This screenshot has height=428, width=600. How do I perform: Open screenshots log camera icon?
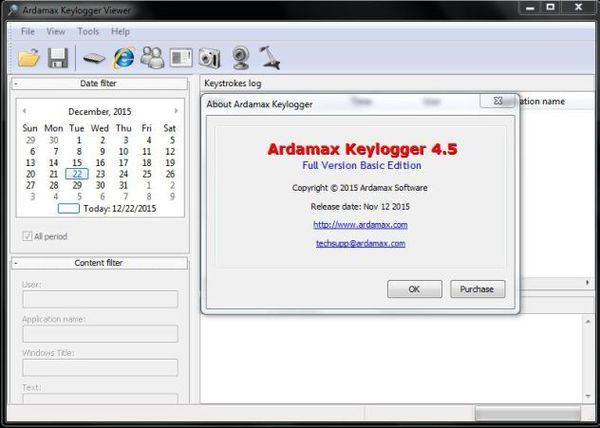(209, 59)
